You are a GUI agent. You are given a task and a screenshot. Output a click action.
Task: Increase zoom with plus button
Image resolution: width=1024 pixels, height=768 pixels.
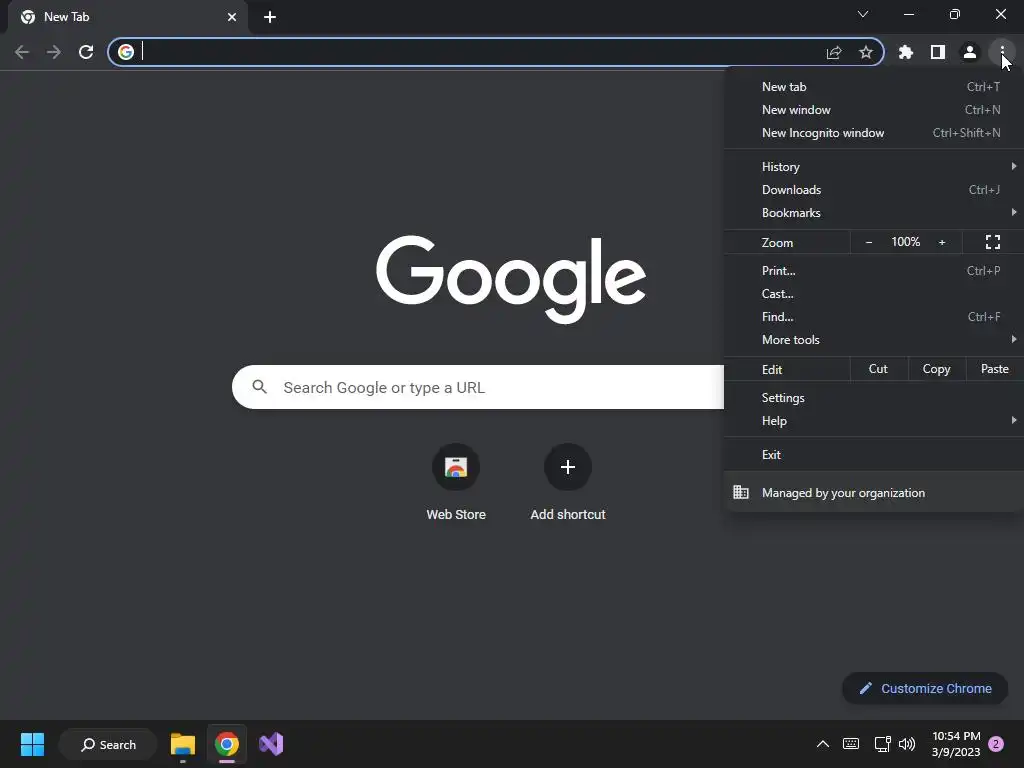tap(942, 242)
